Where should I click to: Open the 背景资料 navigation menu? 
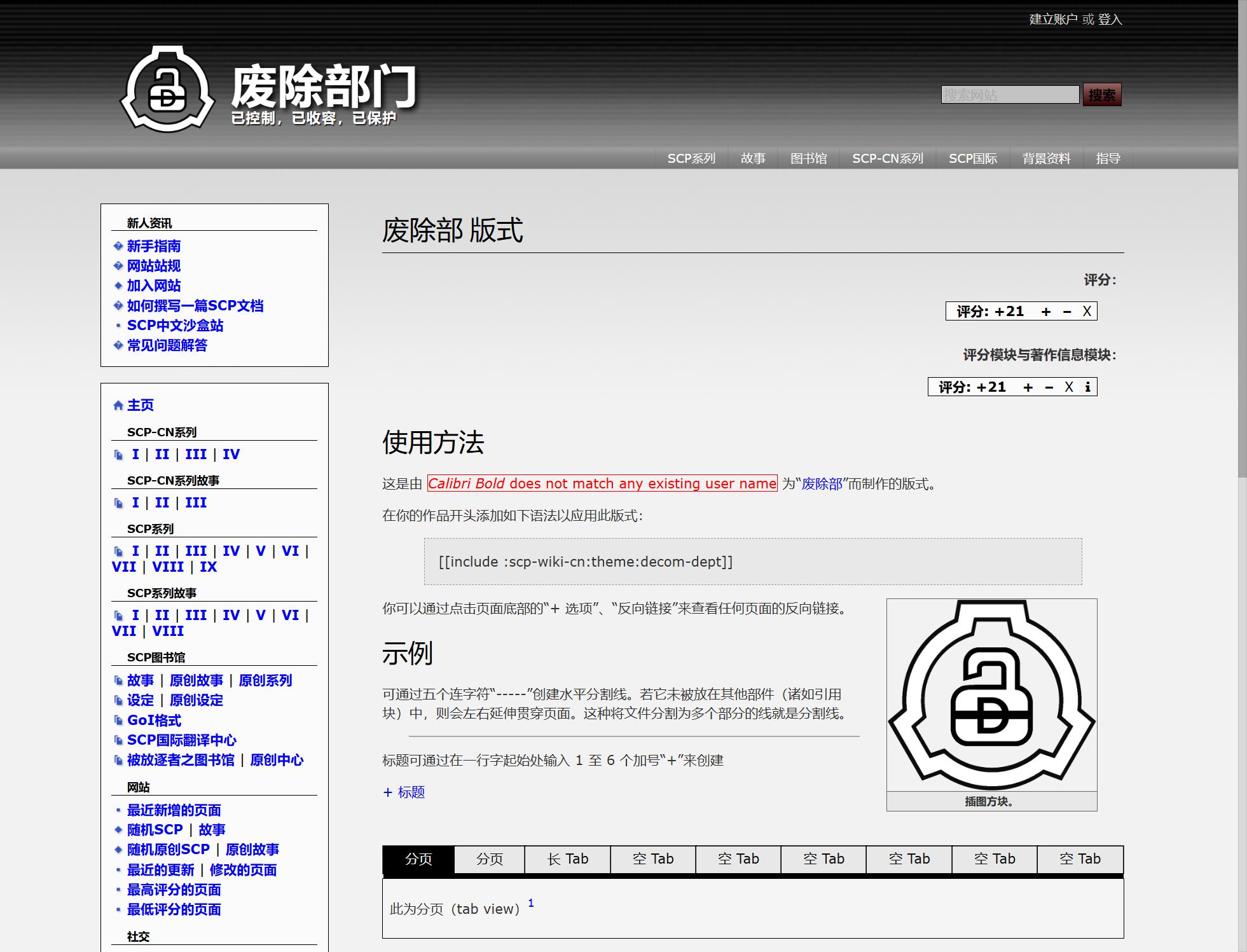1046,158
